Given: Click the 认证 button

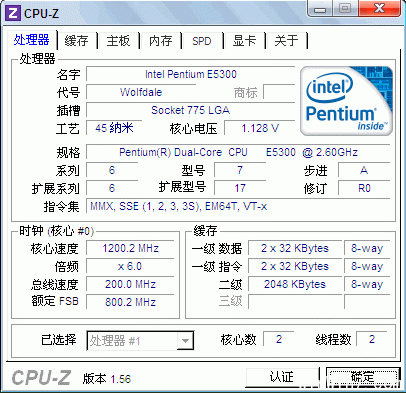Looking at the screenshot, I should [282, 378].
